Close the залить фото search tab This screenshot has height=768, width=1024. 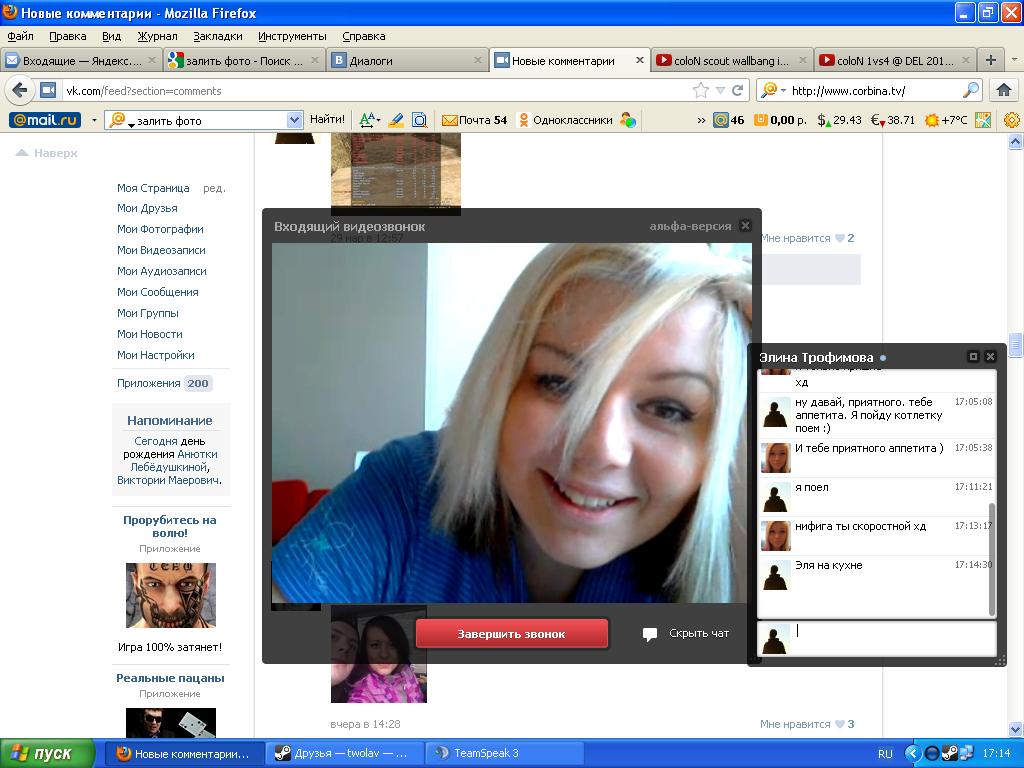pos(315,60)
